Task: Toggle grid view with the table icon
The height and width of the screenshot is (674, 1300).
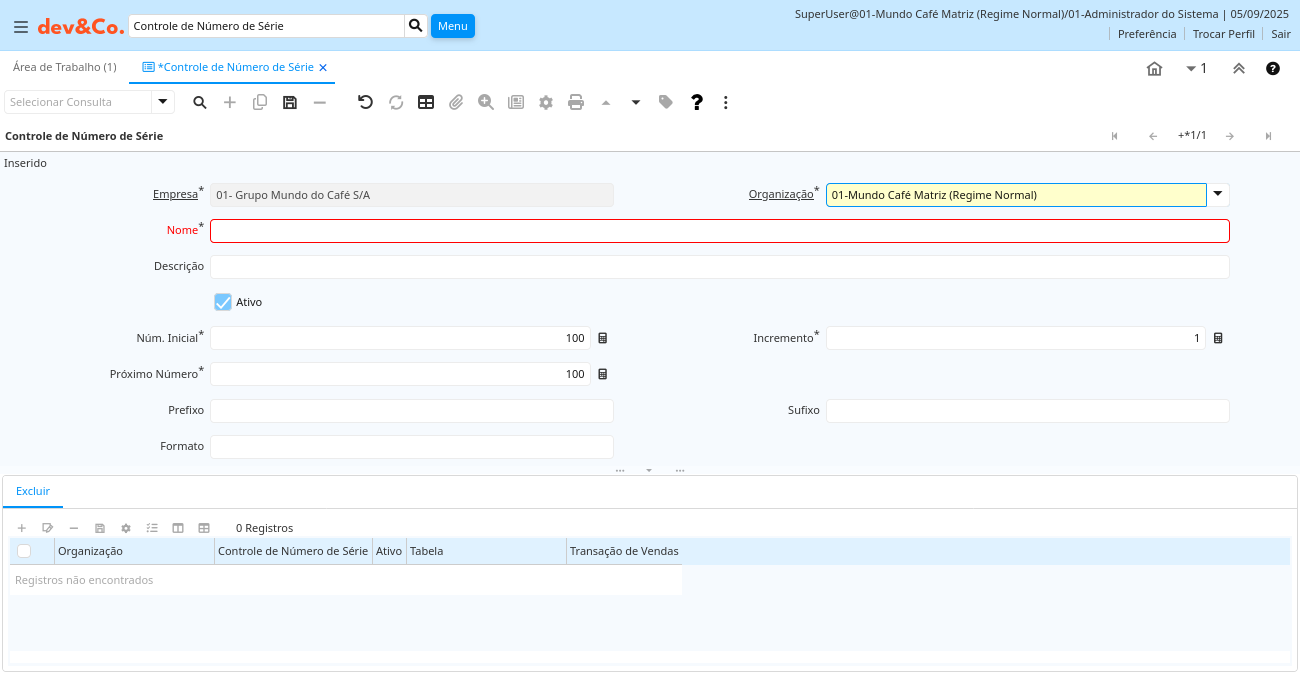Action: (x=426, y=102)
